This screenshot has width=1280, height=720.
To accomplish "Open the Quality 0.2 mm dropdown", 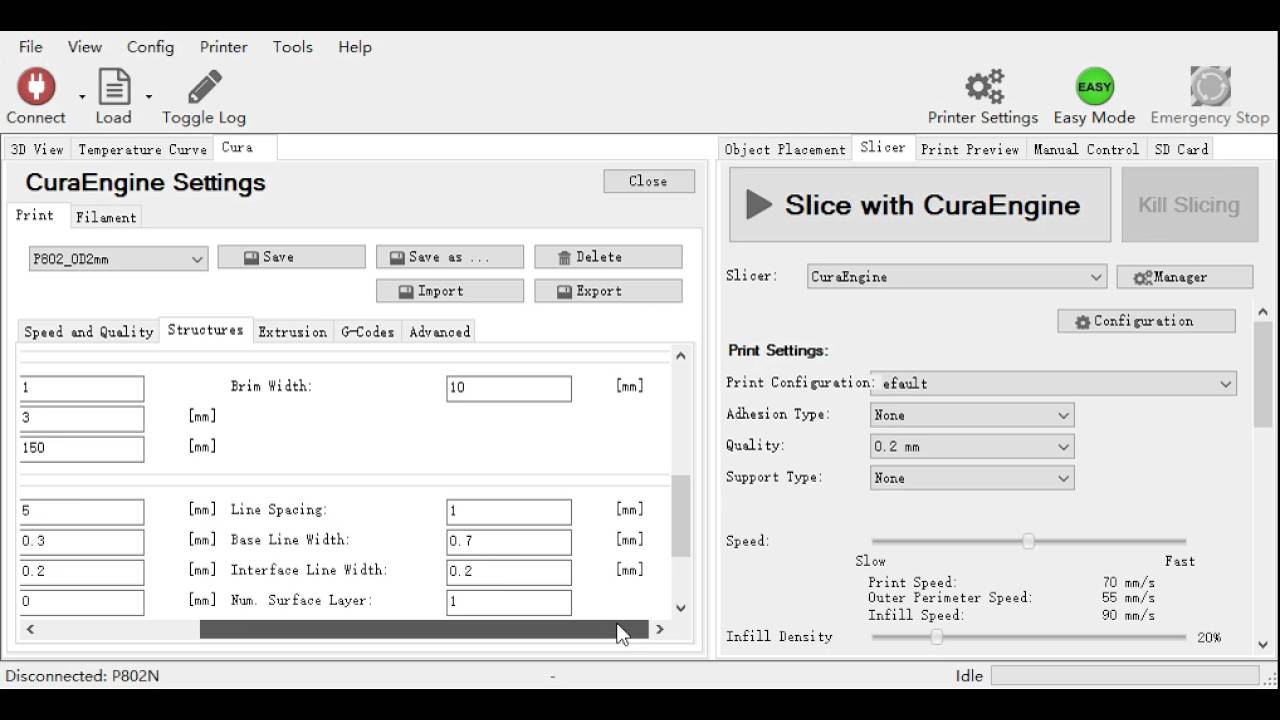I will [x=972, y=447].
